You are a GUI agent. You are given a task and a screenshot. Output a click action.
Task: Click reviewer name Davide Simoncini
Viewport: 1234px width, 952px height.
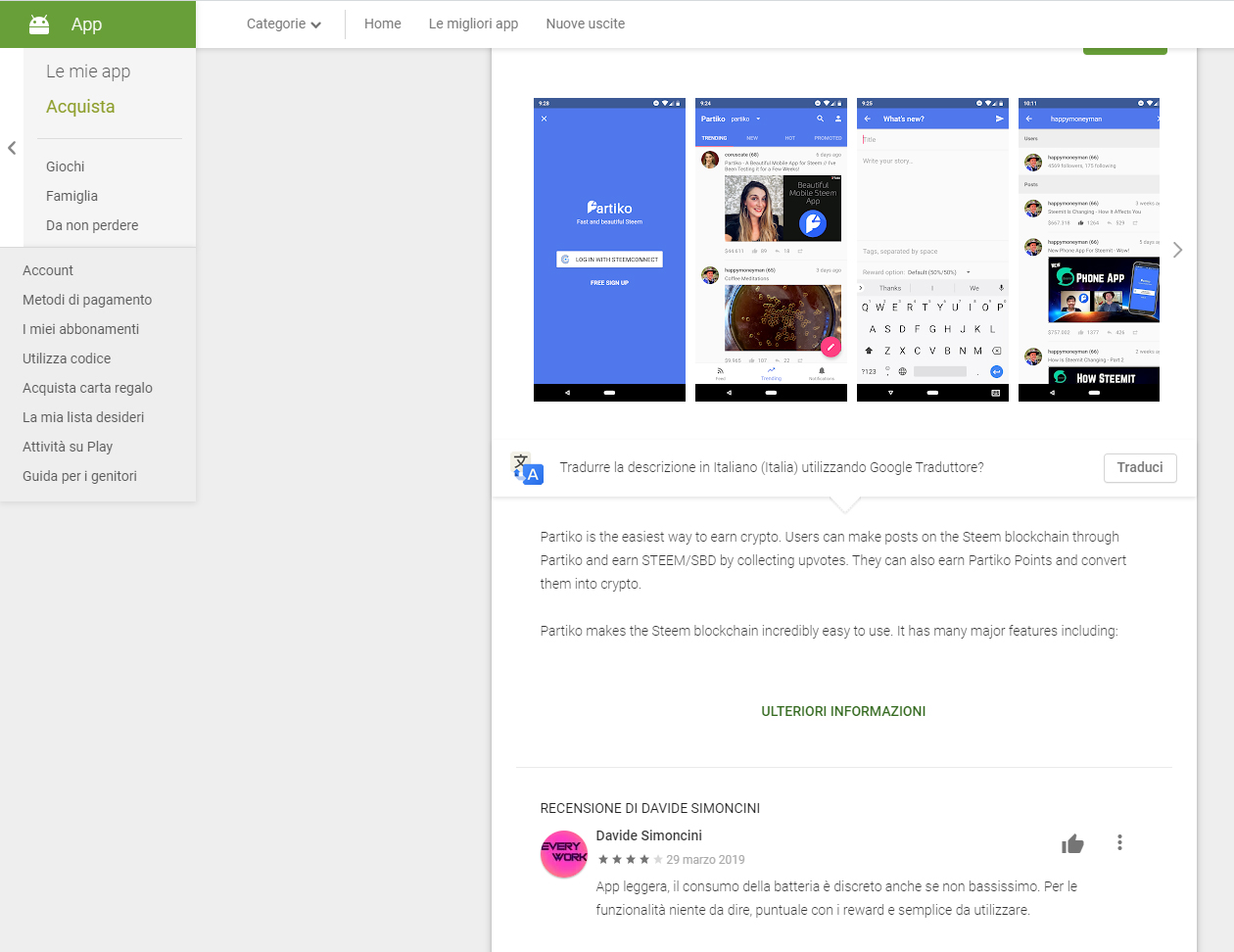click(649, 835)
